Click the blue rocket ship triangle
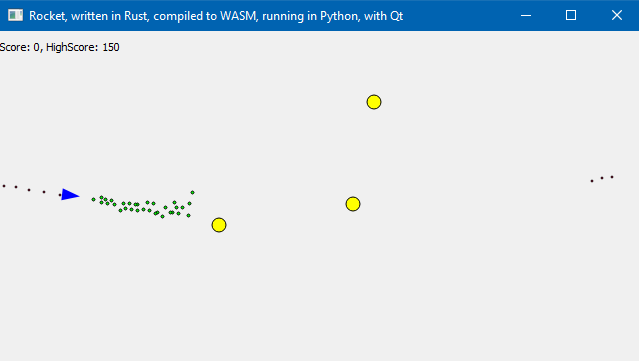Image resolution: width=639 pixels, height=361 pixels. [x=70, y=195]
